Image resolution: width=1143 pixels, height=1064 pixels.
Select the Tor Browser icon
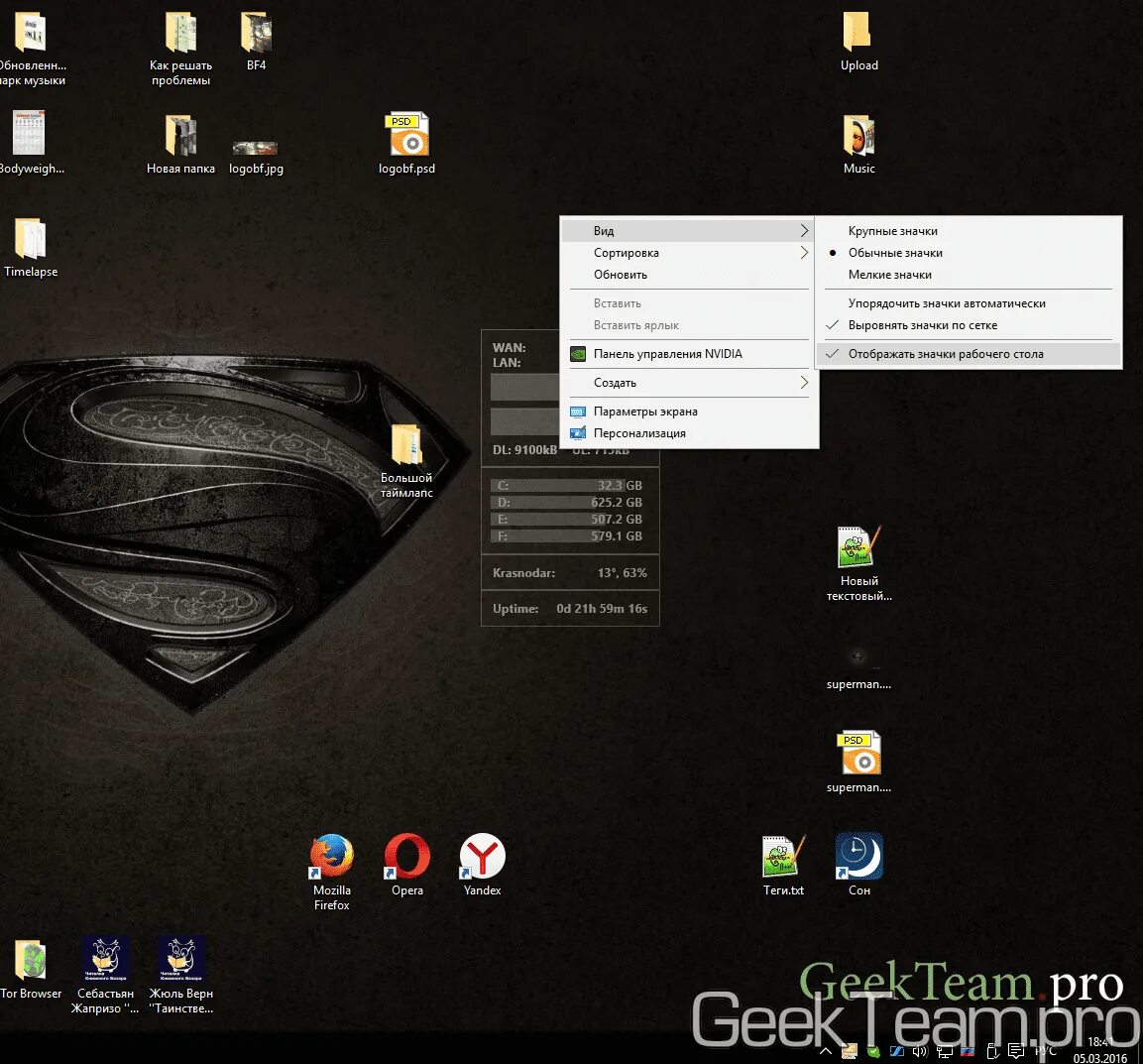tap(31, 969)
